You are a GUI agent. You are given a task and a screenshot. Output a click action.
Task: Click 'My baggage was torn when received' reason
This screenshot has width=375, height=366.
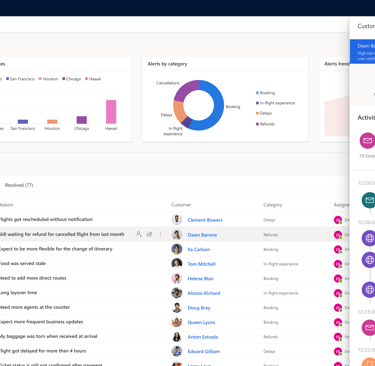pyautogui.click(x=48, y=336)
